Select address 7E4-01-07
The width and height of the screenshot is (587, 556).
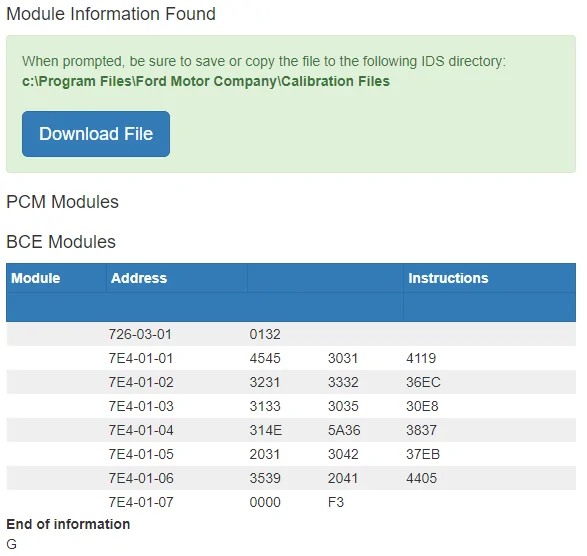point(141,502)
